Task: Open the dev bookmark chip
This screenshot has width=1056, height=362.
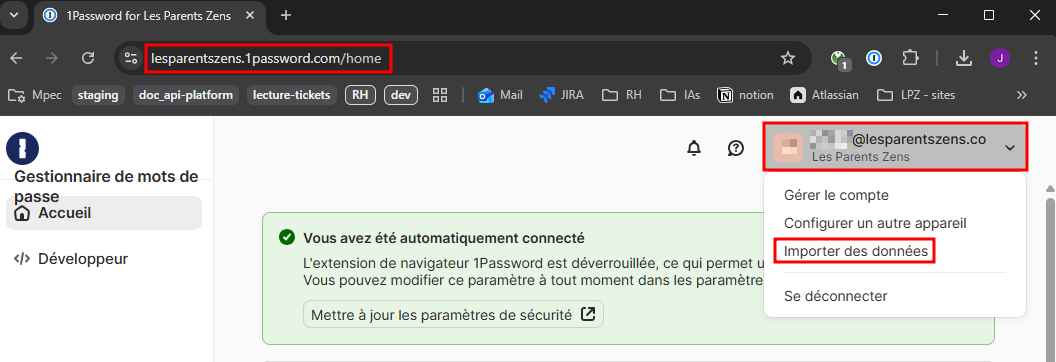Action: pyautogui.click(x=401, y=95)
